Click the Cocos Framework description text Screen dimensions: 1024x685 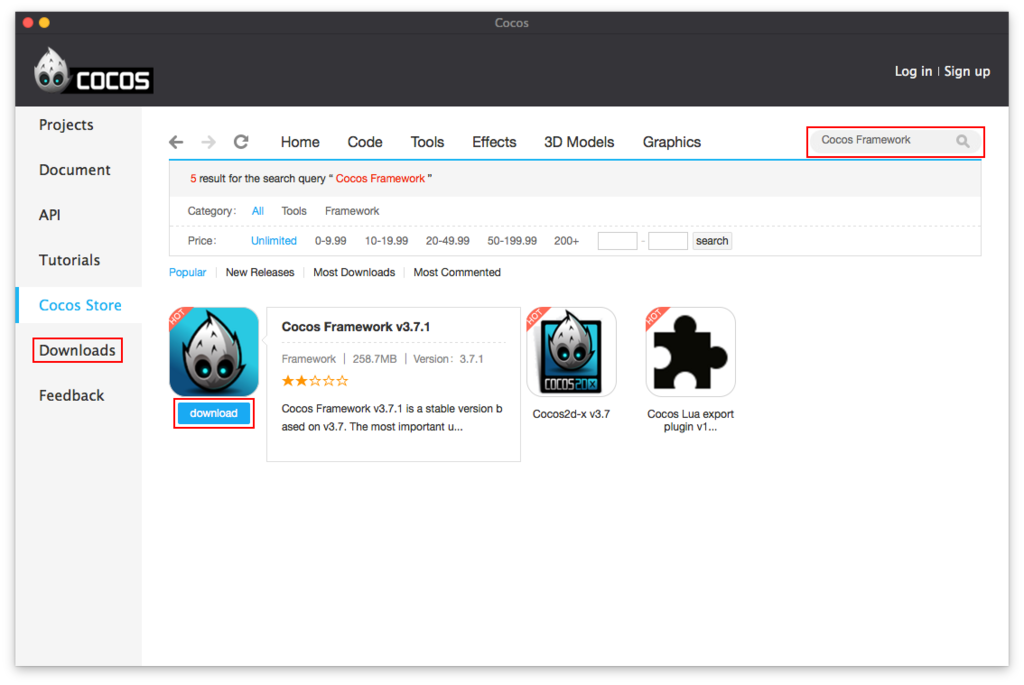[392, 418]
